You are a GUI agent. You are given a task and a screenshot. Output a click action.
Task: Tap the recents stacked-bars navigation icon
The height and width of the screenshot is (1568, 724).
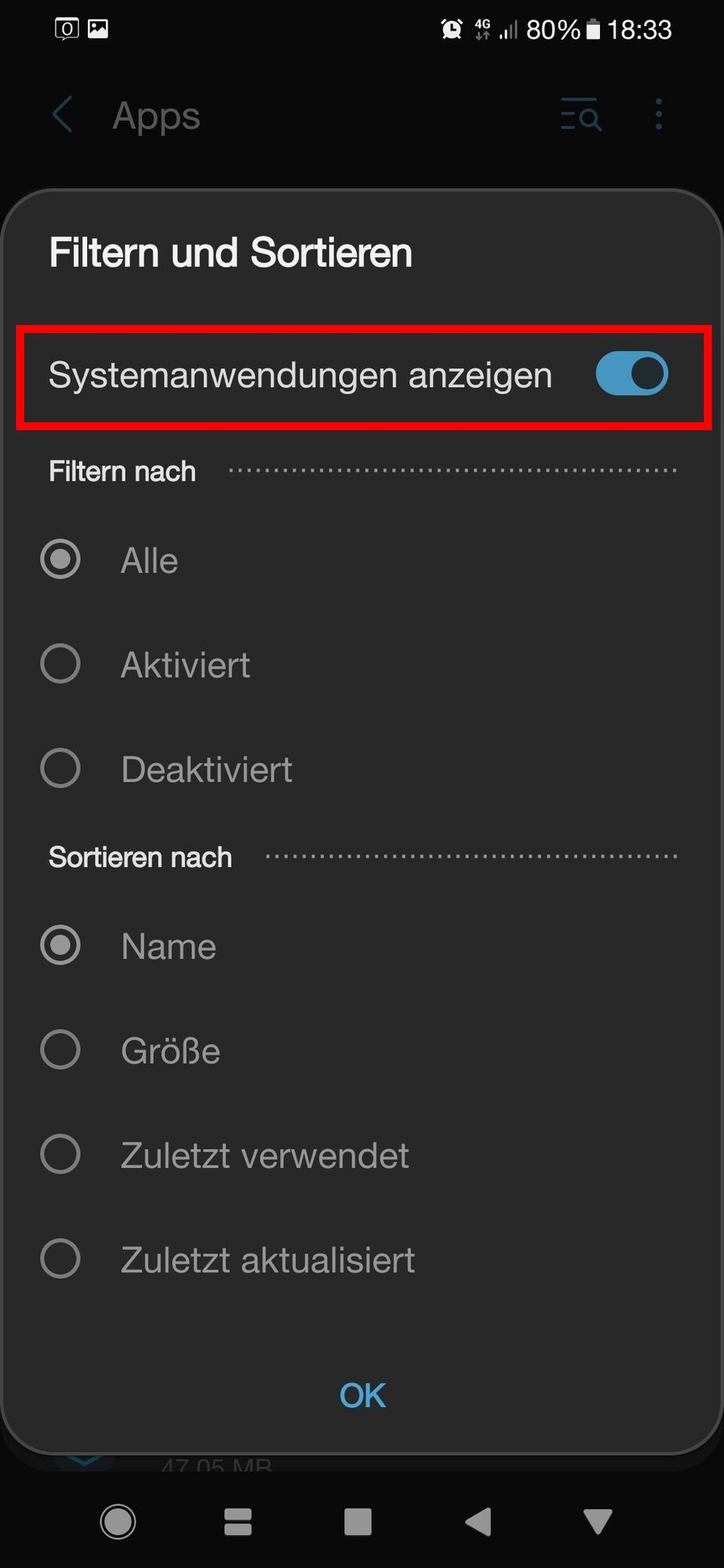(x=238, y=1522)
